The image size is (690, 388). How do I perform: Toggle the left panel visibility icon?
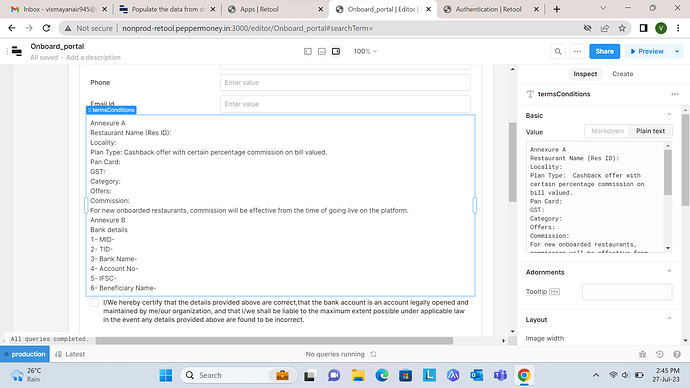coord(308,51)
